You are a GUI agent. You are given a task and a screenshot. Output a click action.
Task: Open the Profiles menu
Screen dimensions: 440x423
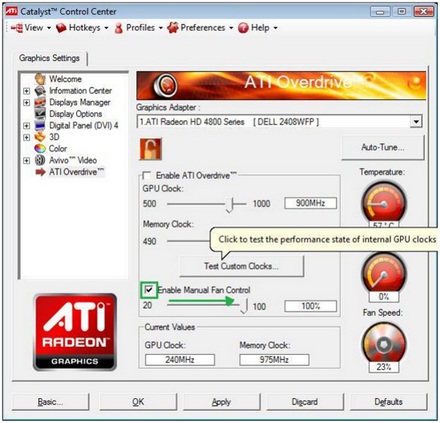[x=139, y=28]
